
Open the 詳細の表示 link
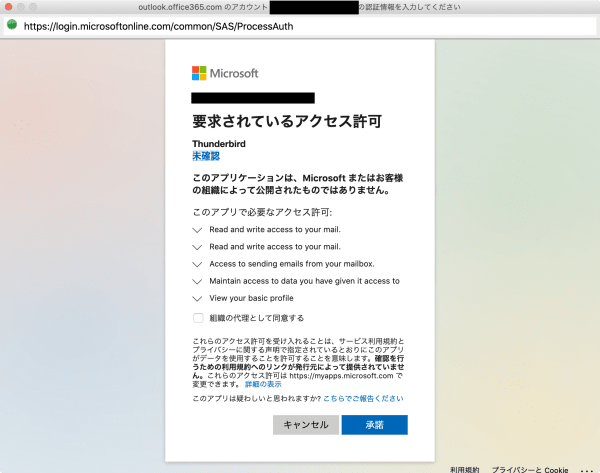point(263,384)
